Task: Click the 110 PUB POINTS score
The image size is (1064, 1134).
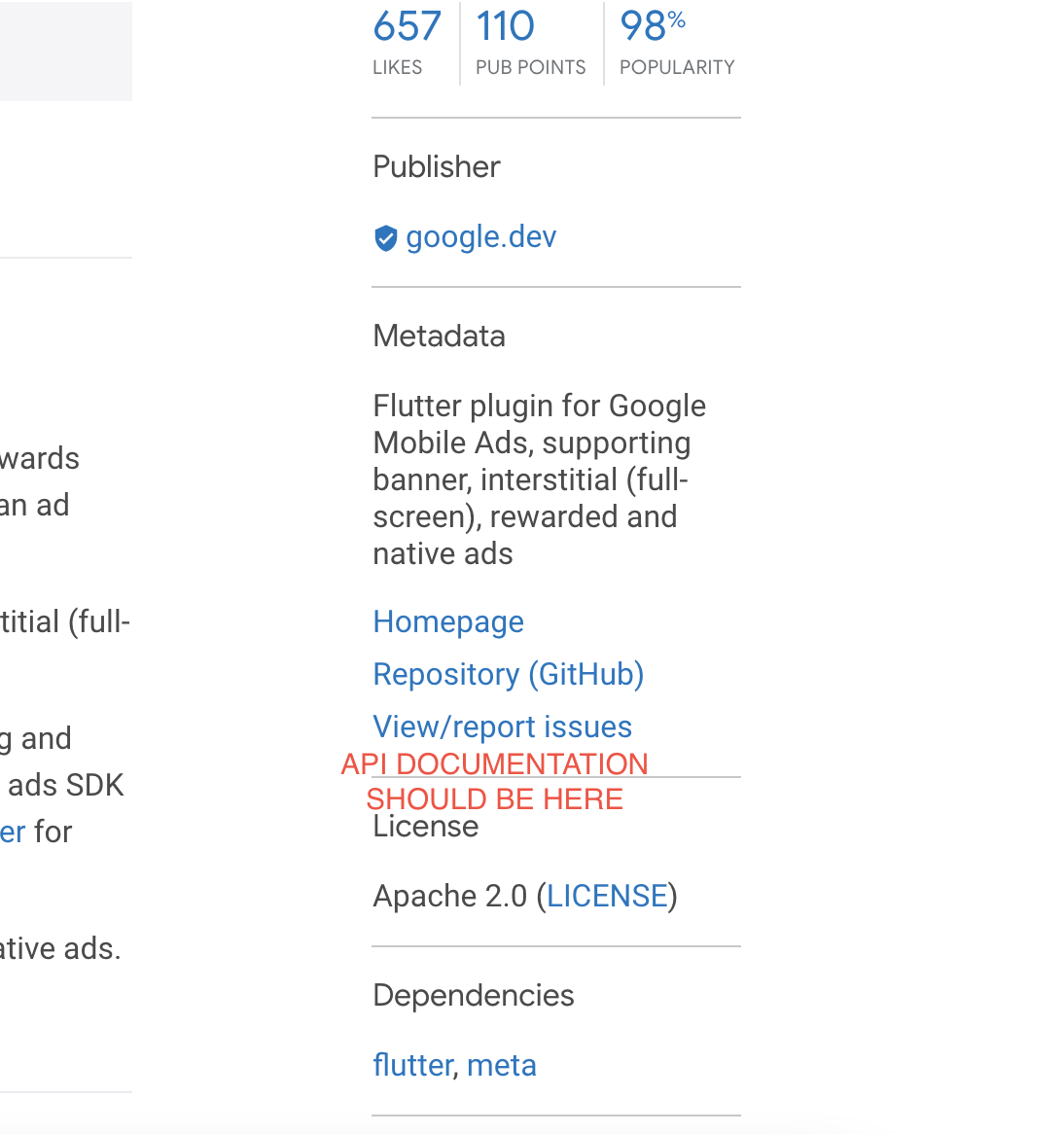Action: coord(505,26)
